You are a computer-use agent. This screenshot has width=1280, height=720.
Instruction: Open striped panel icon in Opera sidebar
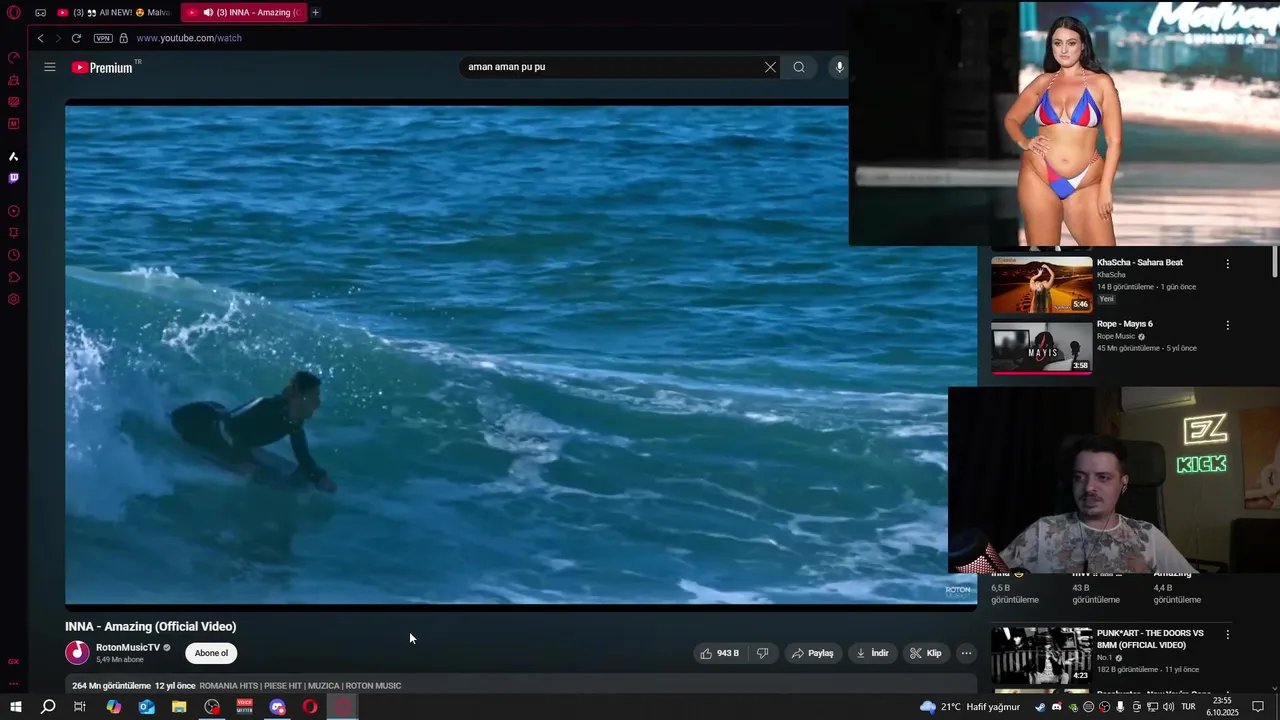[14, 102]
